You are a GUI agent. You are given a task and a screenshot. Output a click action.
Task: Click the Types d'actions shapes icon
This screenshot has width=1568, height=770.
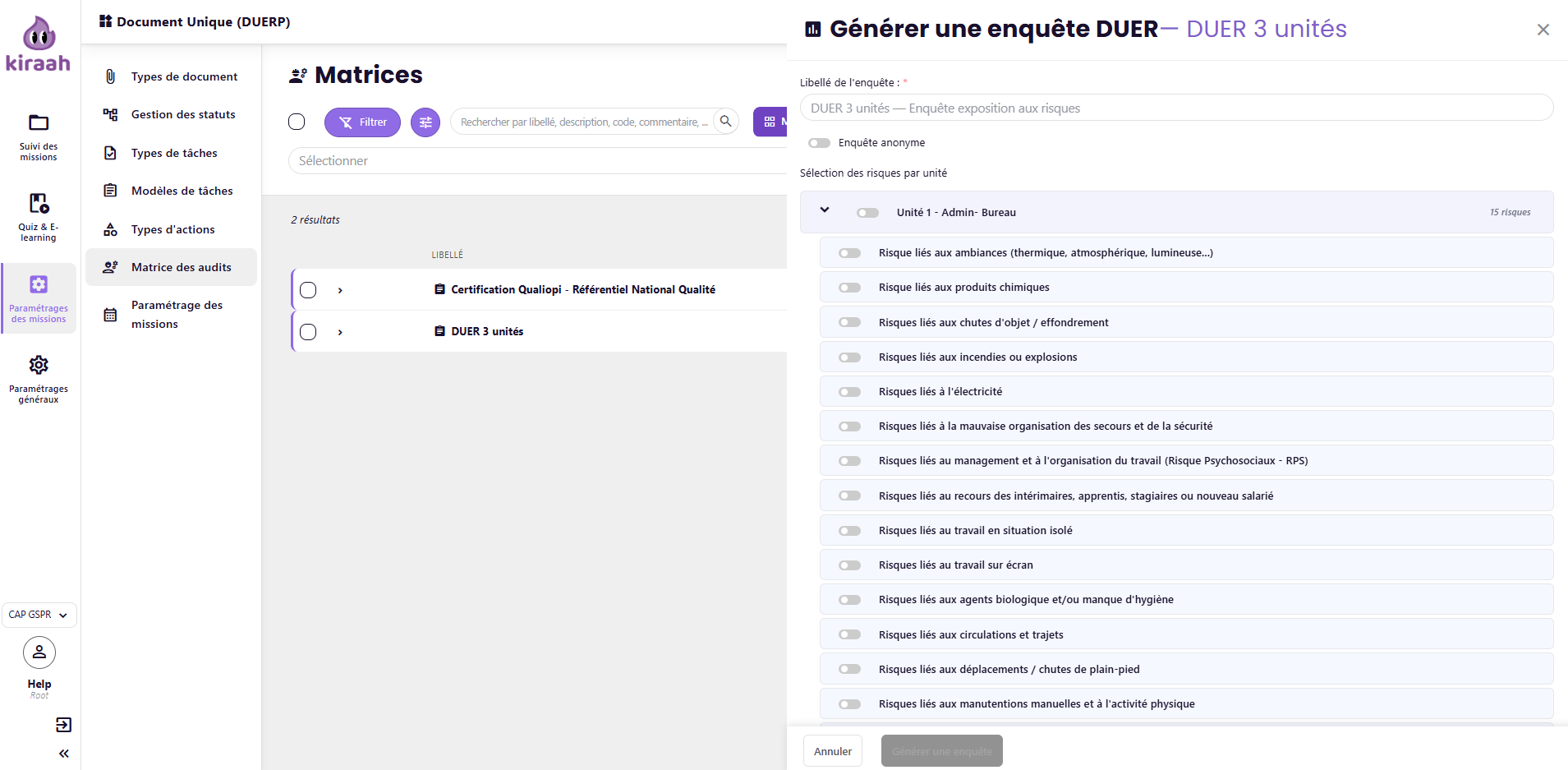point(110,229)
